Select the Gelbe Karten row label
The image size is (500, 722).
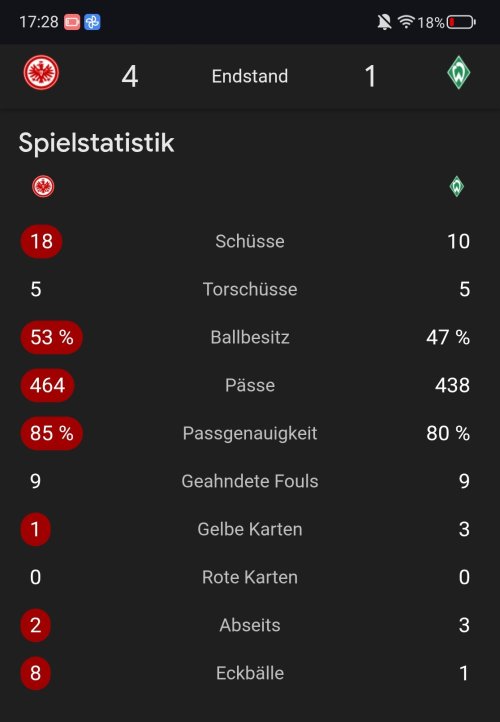(x=250, y=529)
